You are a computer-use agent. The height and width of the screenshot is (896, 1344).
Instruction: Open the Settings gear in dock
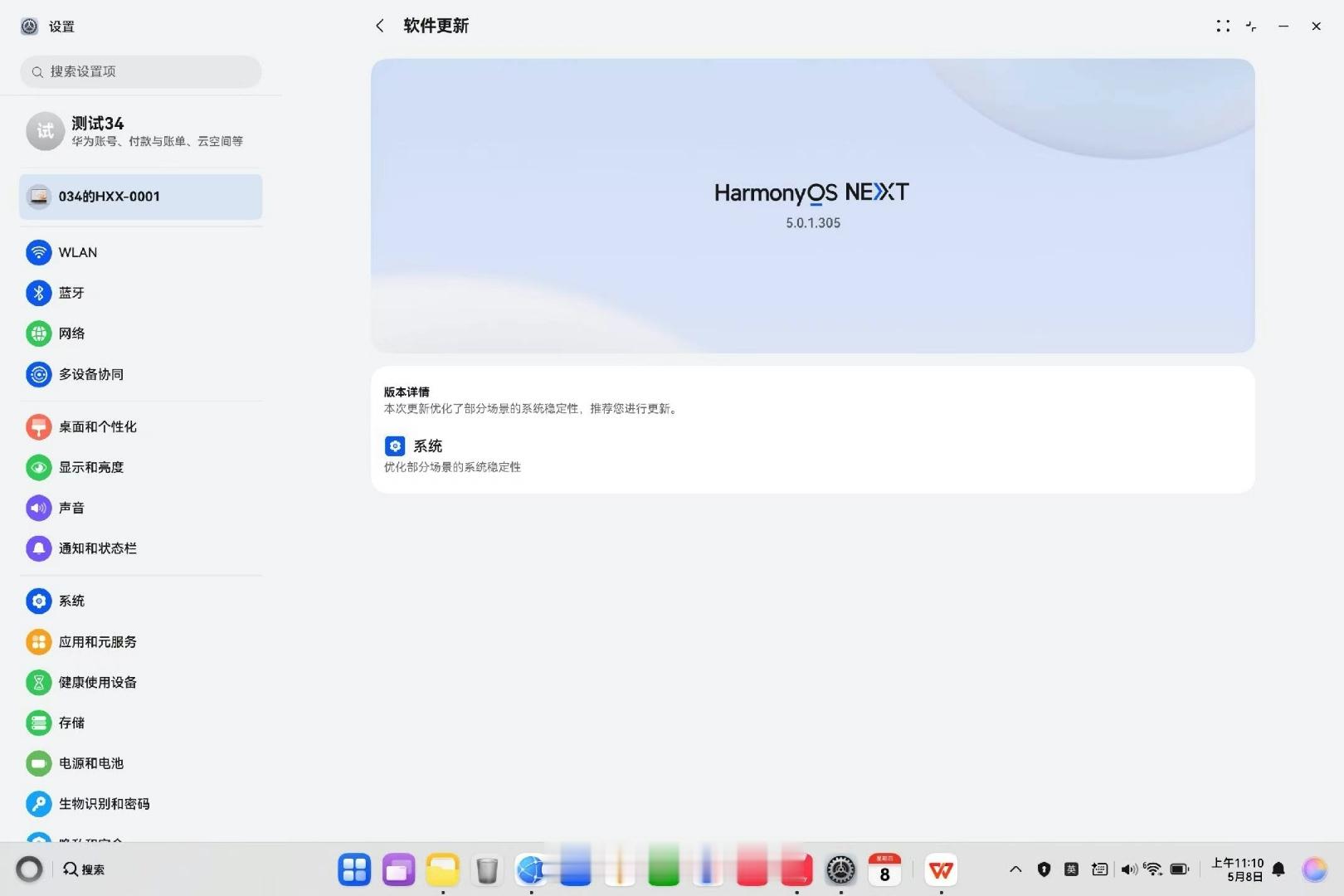click(840, 869)
